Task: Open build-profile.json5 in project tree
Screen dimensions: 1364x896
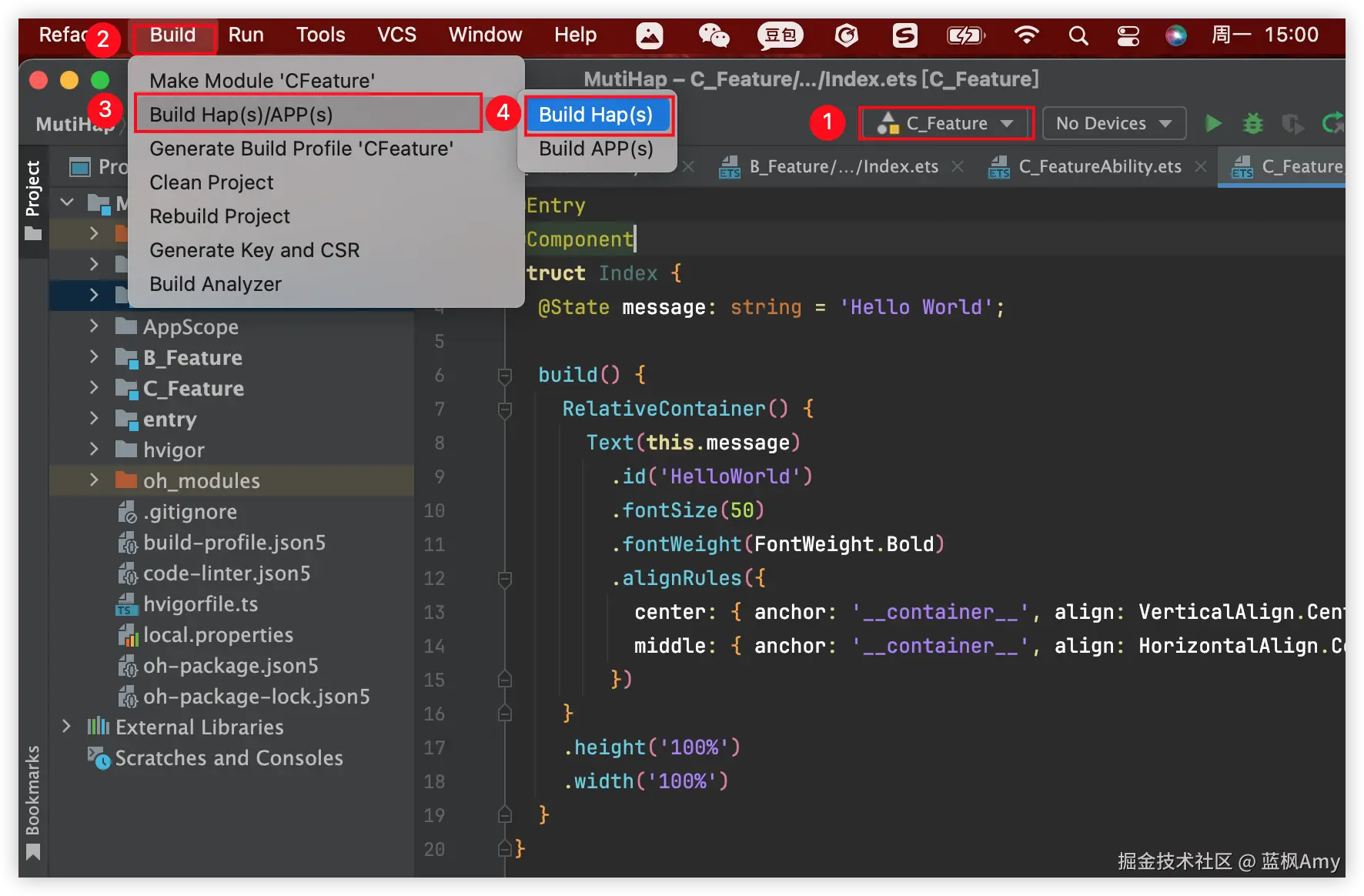Action: (x=234, y=543)
